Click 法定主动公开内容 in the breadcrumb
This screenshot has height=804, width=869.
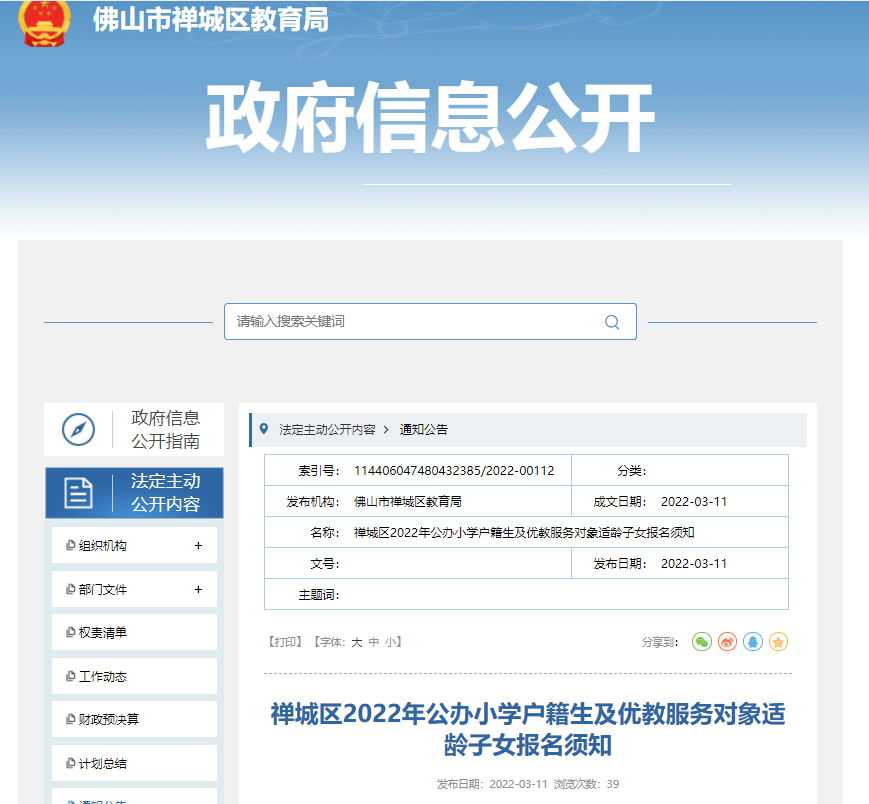pos(328,429)
